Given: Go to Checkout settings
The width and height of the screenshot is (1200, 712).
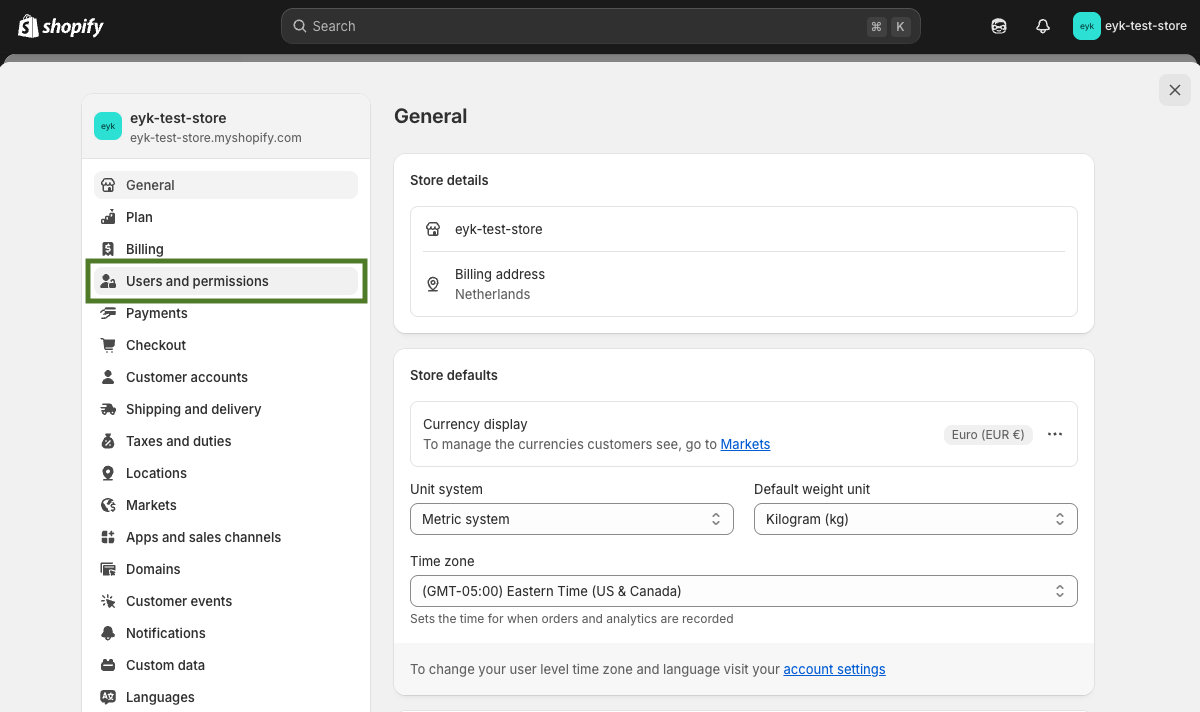Looking at the screenshot, I should point(226,345).
